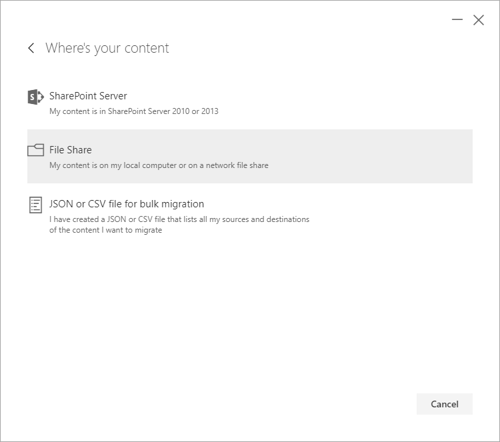
Task: Click the File Share folder icon
Action: 36,150
